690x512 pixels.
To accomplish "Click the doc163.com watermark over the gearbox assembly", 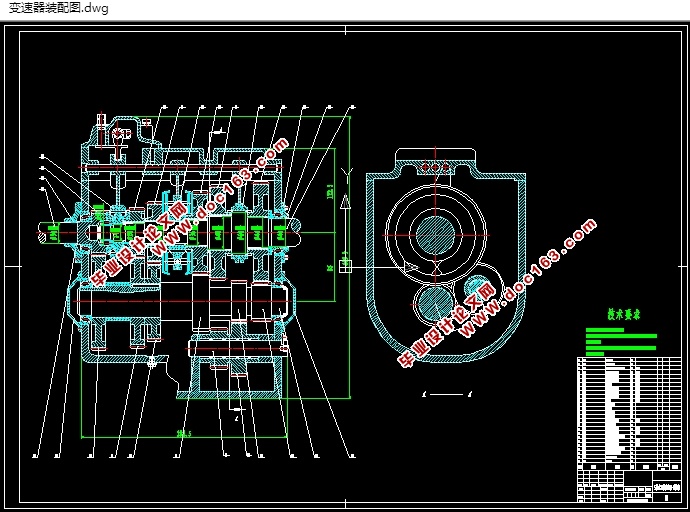I will click(189, 211).
